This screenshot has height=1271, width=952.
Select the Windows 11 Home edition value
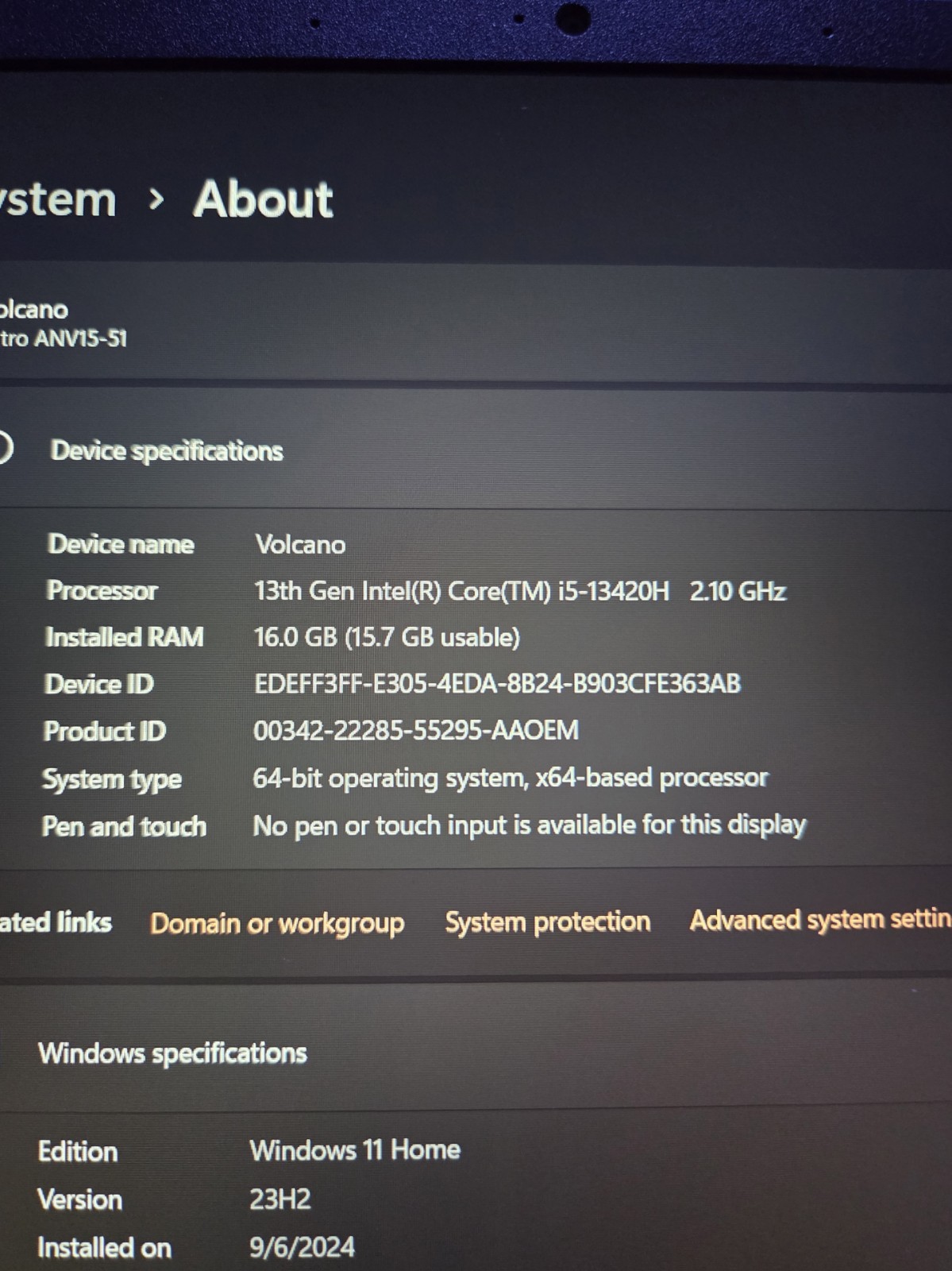point(355,1150)
